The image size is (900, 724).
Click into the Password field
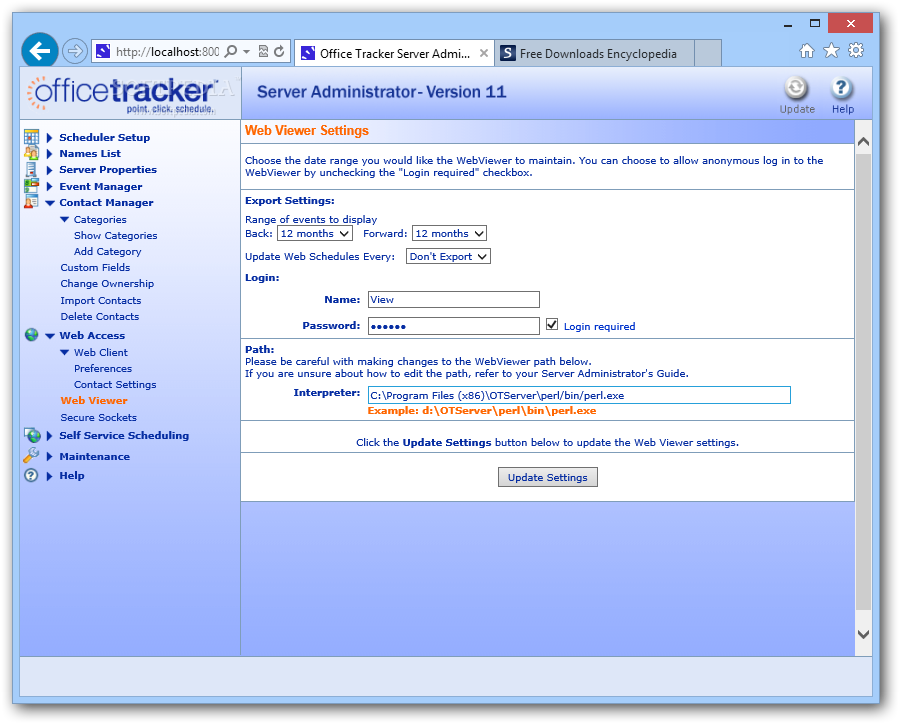[x=453, y=326]
